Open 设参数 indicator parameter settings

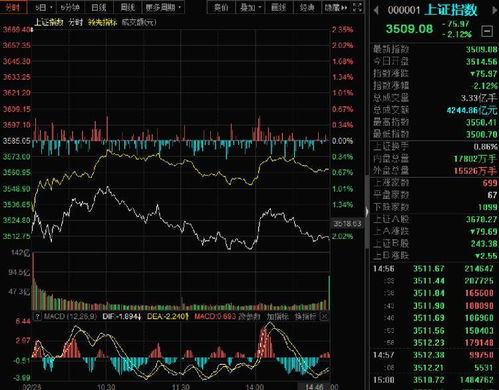pyautogui.click(x=249, y=316)
